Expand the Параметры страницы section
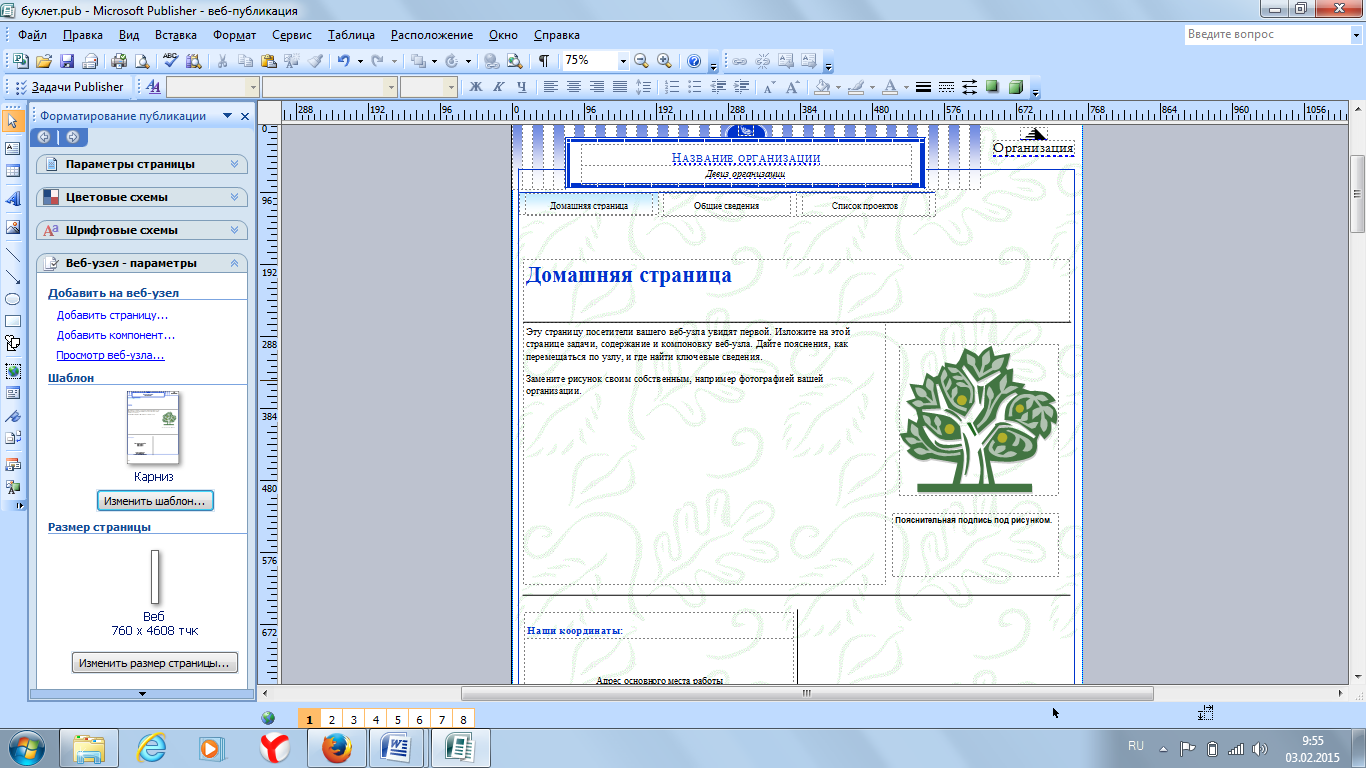Image resolution: width=1366 pixels, height=768 pixels. click(x=142, y=164)
